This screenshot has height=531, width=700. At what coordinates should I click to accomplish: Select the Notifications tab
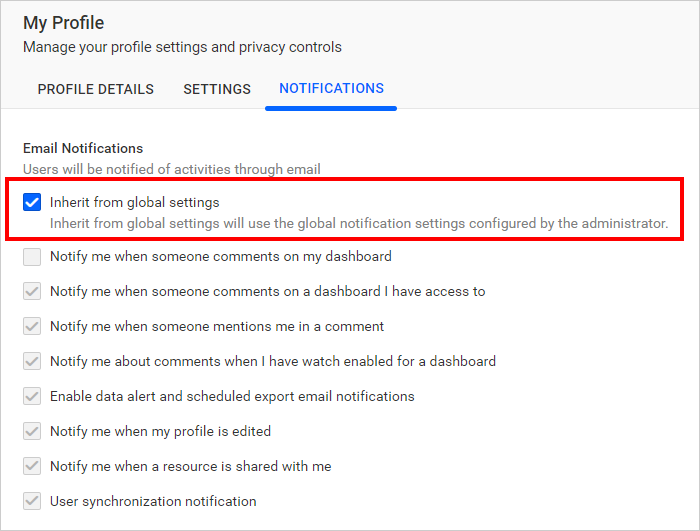coord(331,88)
